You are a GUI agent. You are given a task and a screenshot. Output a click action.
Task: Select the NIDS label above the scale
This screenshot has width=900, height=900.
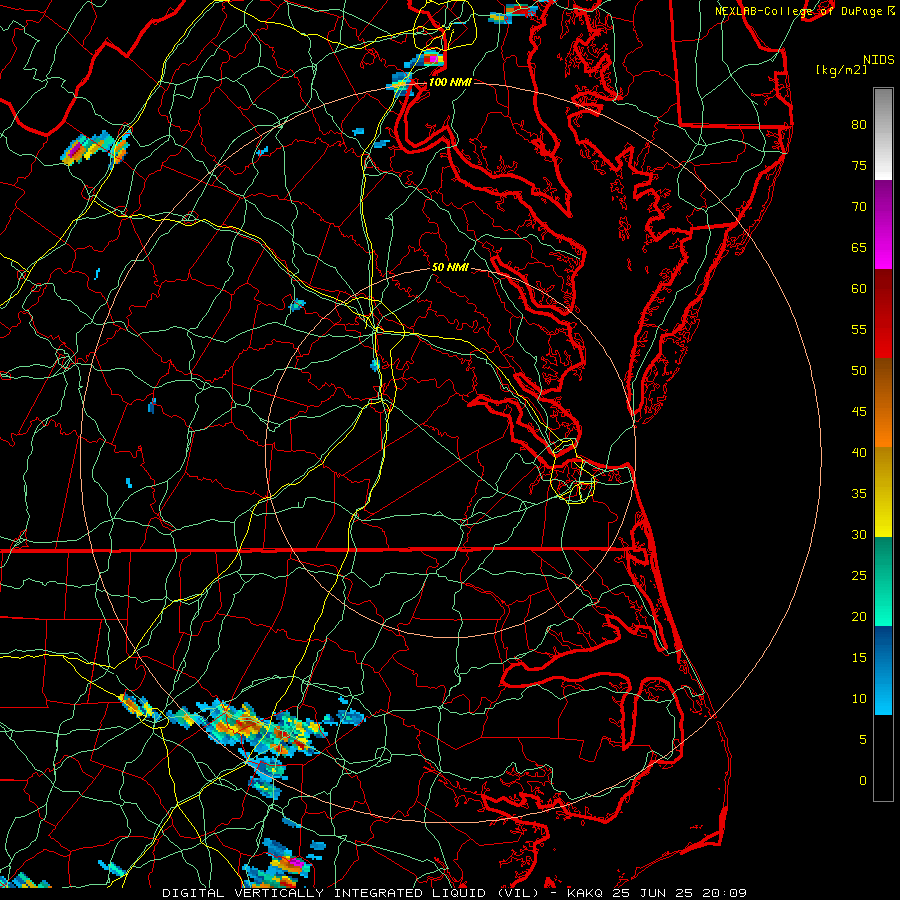tap(878, 60)
